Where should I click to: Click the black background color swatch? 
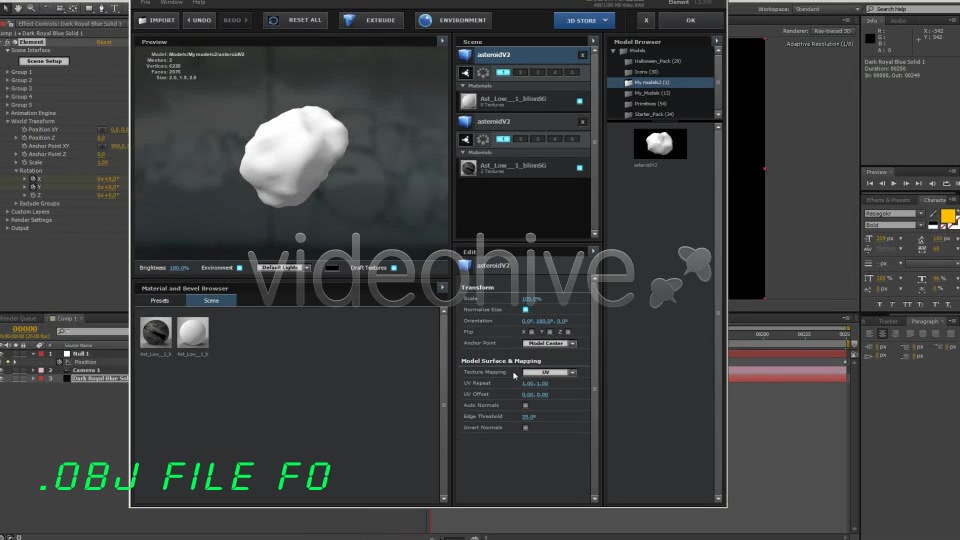pos(332,268)
